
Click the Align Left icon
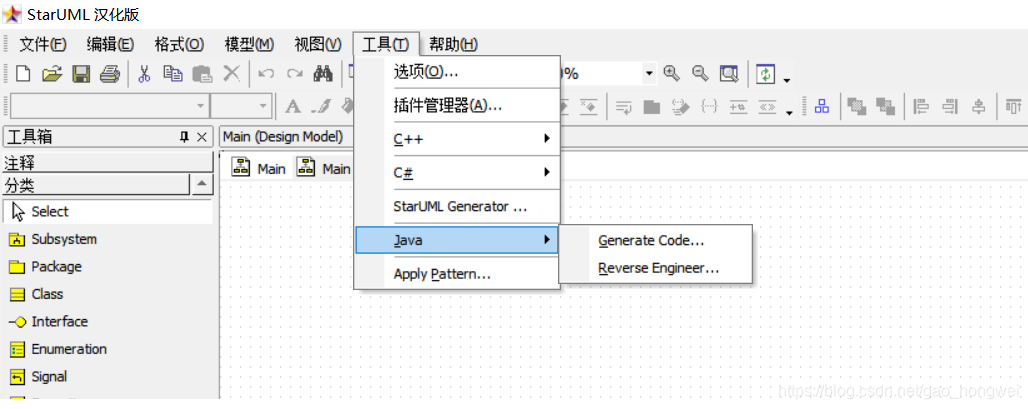click(x=920, y=106)
